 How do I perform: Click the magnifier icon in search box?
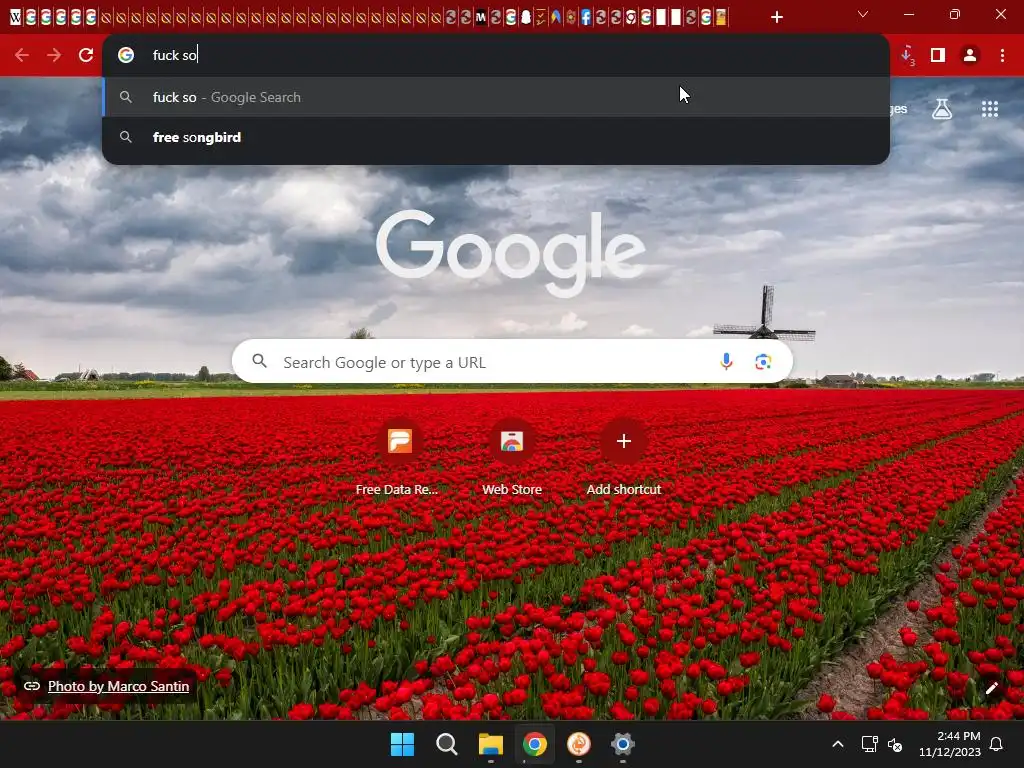pyautogui.click(x=260, y=361)
